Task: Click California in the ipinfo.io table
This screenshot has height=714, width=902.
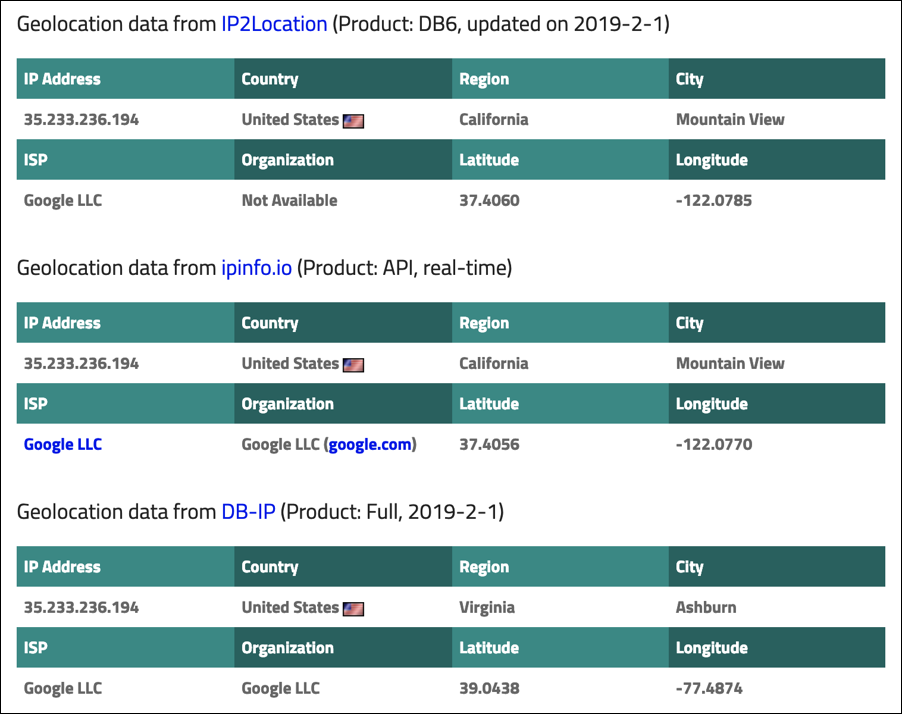Action: point(494,364)
